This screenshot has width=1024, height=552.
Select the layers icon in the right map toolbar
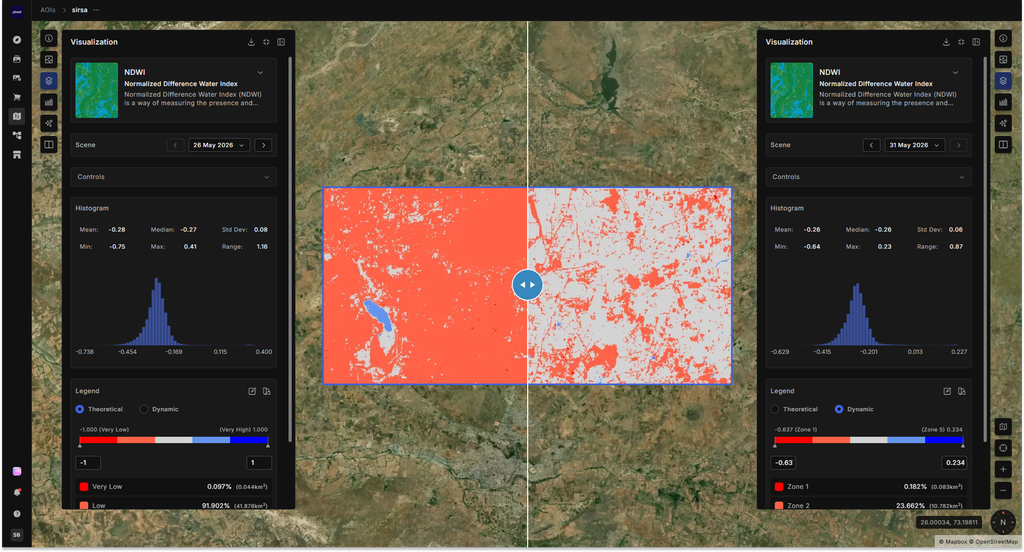1003,81
